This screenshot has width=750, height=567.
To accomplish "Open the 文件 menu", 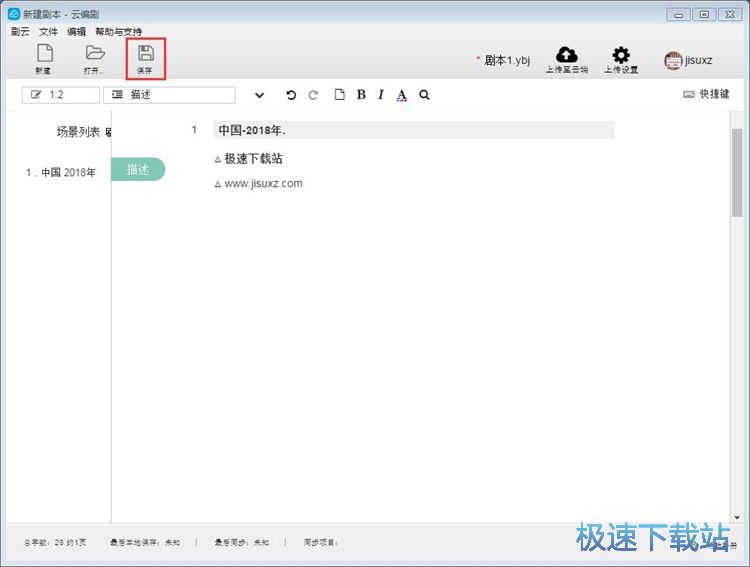I will [x=48, y=32].
